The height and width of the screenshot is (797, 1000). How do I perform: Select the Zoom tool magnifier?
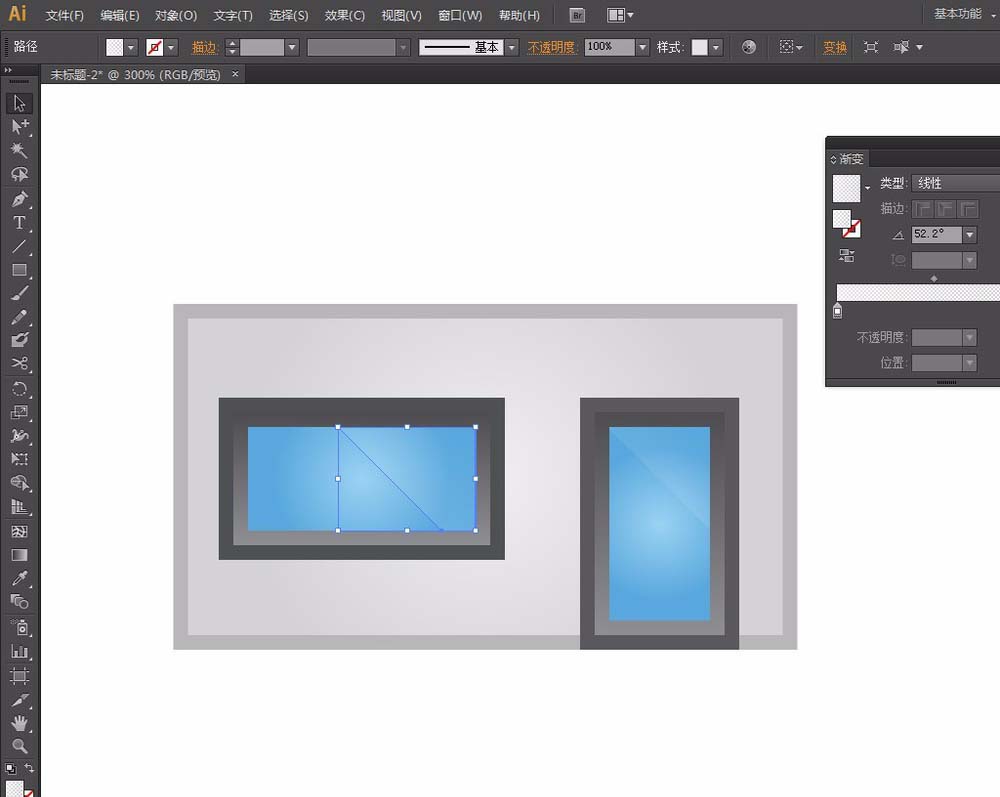click(x=19, y=747)
